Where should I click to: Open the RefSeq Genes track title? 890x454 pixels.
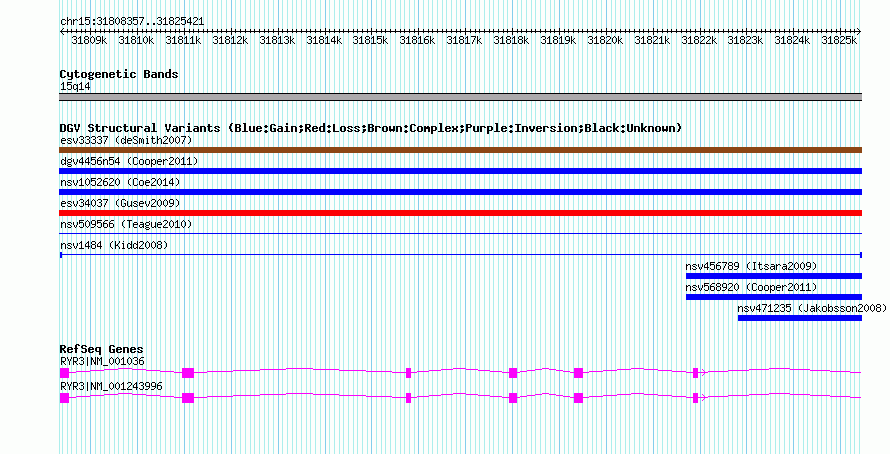point(102,349)
